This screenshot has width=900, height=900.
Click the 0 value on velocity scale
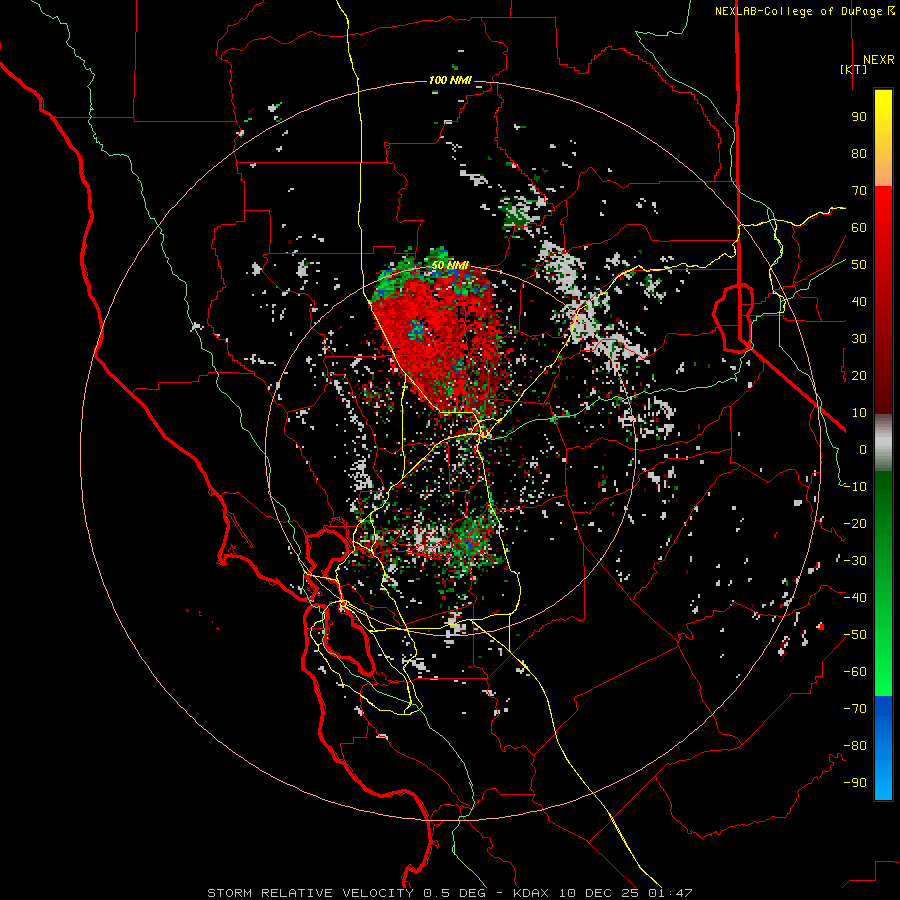863,449
